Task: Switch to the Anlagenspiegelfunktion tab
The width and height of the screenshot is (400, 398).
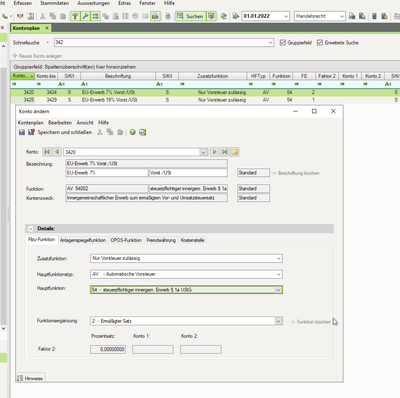Action: pyautogui.click(x=83, y=240)
